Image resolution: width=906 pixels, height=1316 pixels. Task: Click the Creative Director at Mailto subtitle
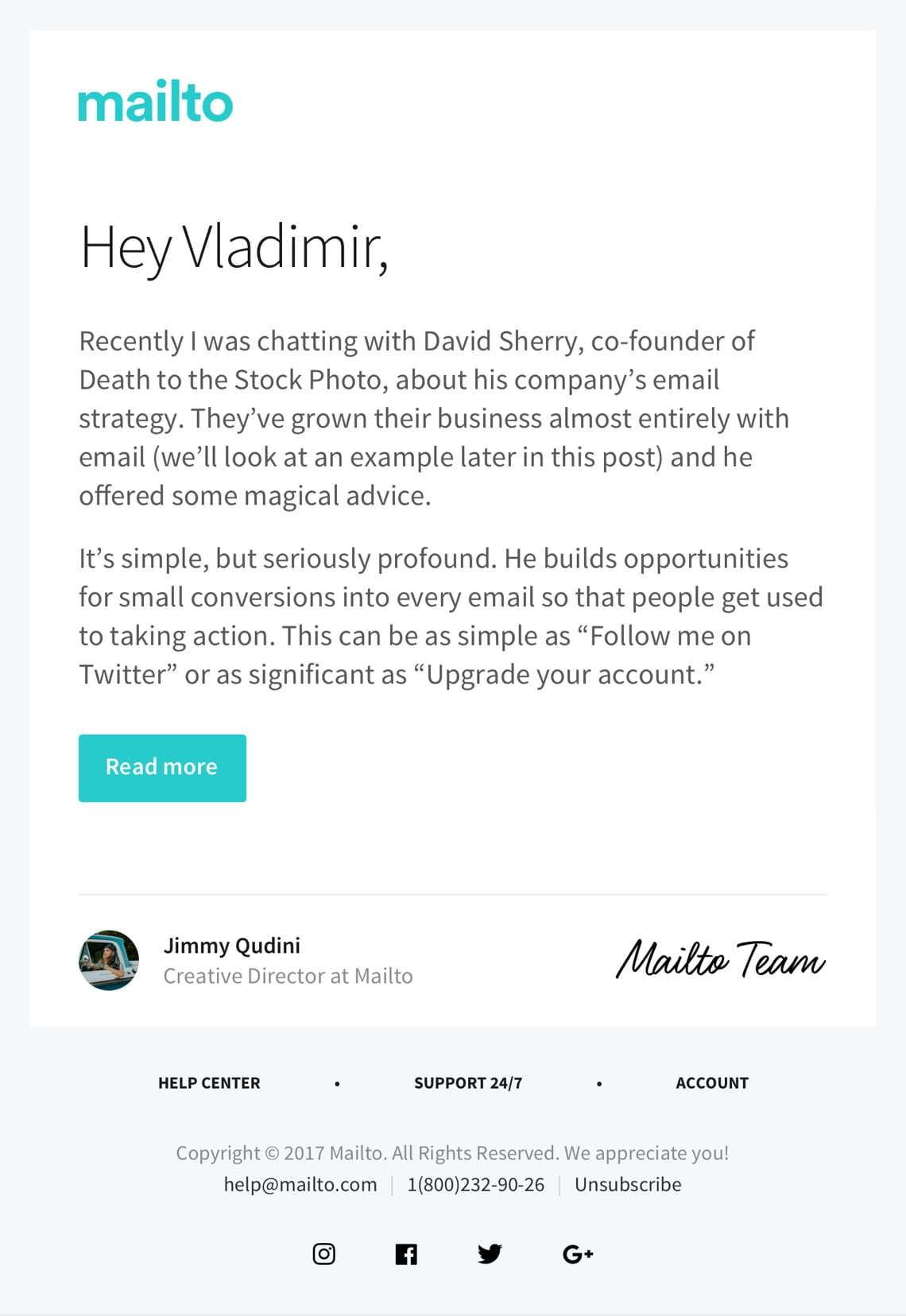(288, 976)
